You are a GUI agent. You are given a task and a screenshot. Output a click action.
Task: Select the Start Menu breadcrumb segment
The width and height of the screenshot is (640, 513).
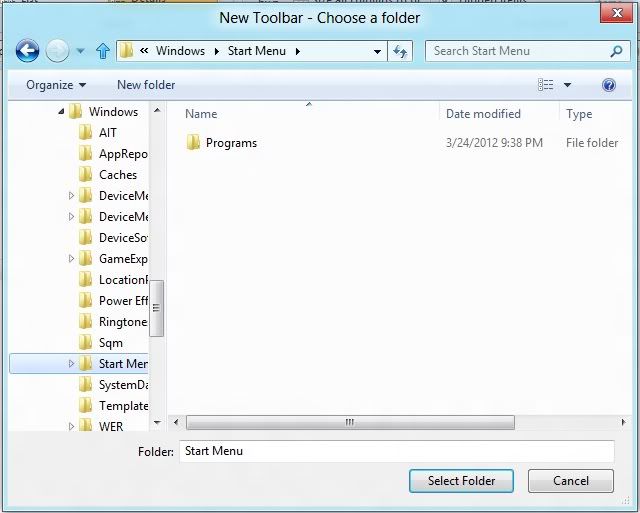257,51
